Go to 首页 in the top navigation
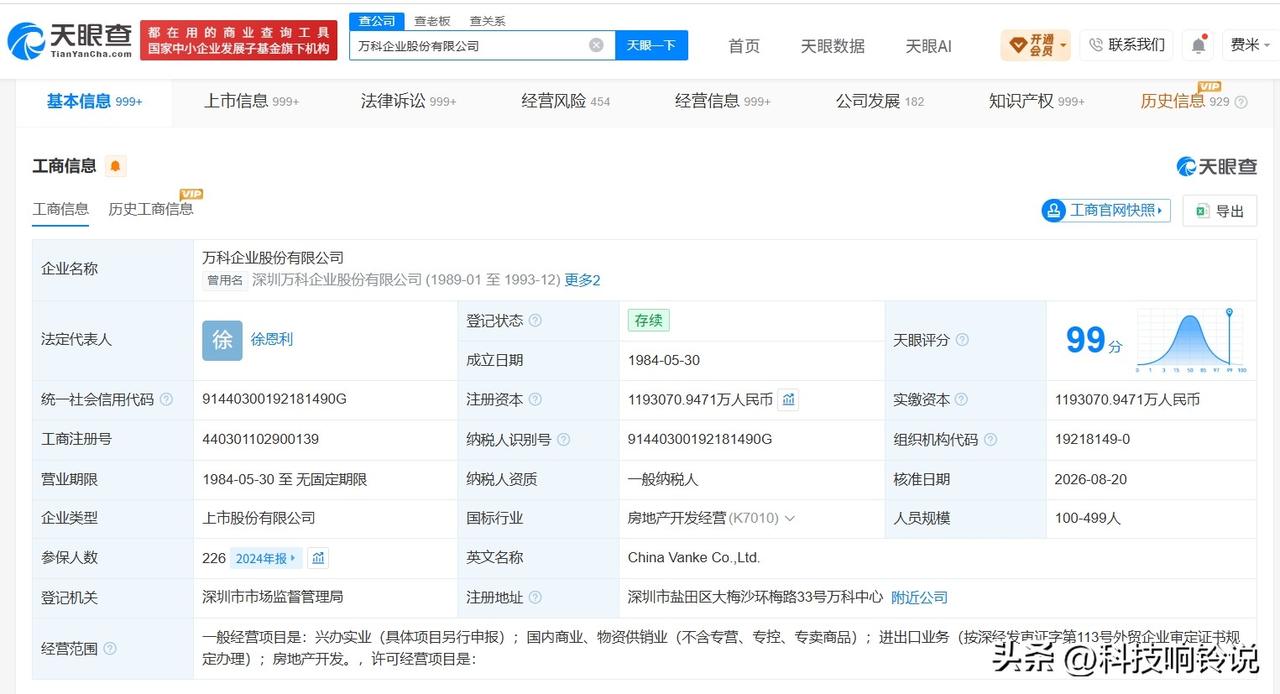The height and width of the screenshot is (694, 1280). pos(744,46)
